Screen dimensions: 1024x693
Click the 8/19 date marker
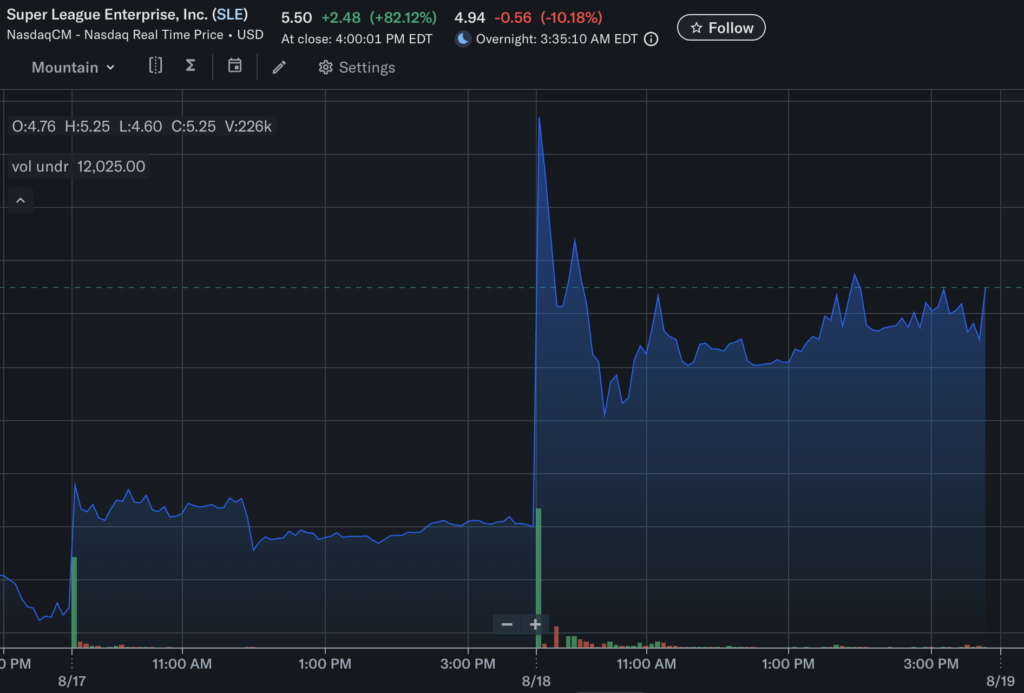click(1000, 681)
